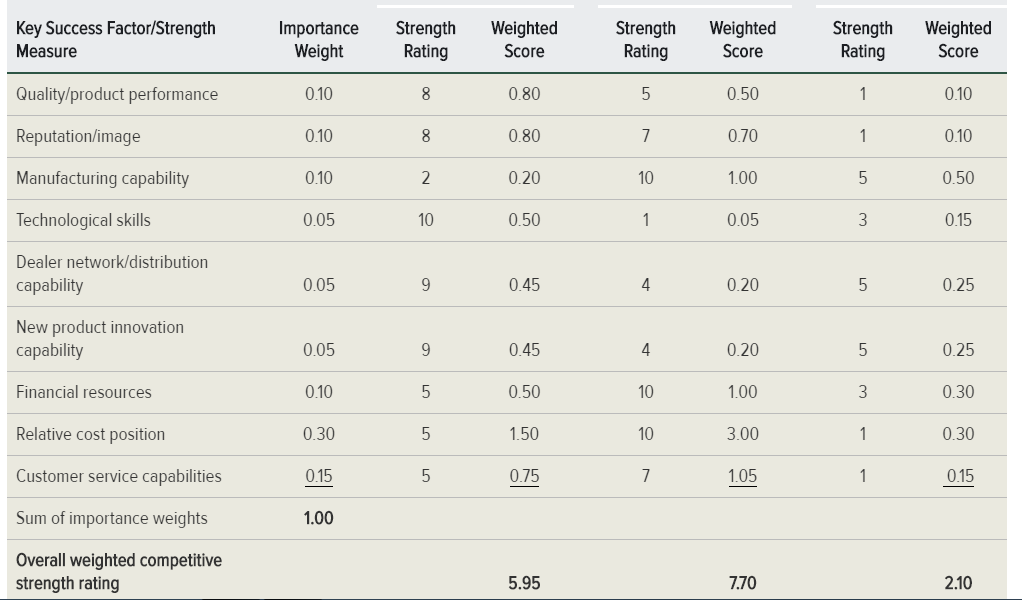Click 'Overall weighted competitive strength rating' label
The width and height of the screenshot is (1022, 600).
[x=119, y=571]
